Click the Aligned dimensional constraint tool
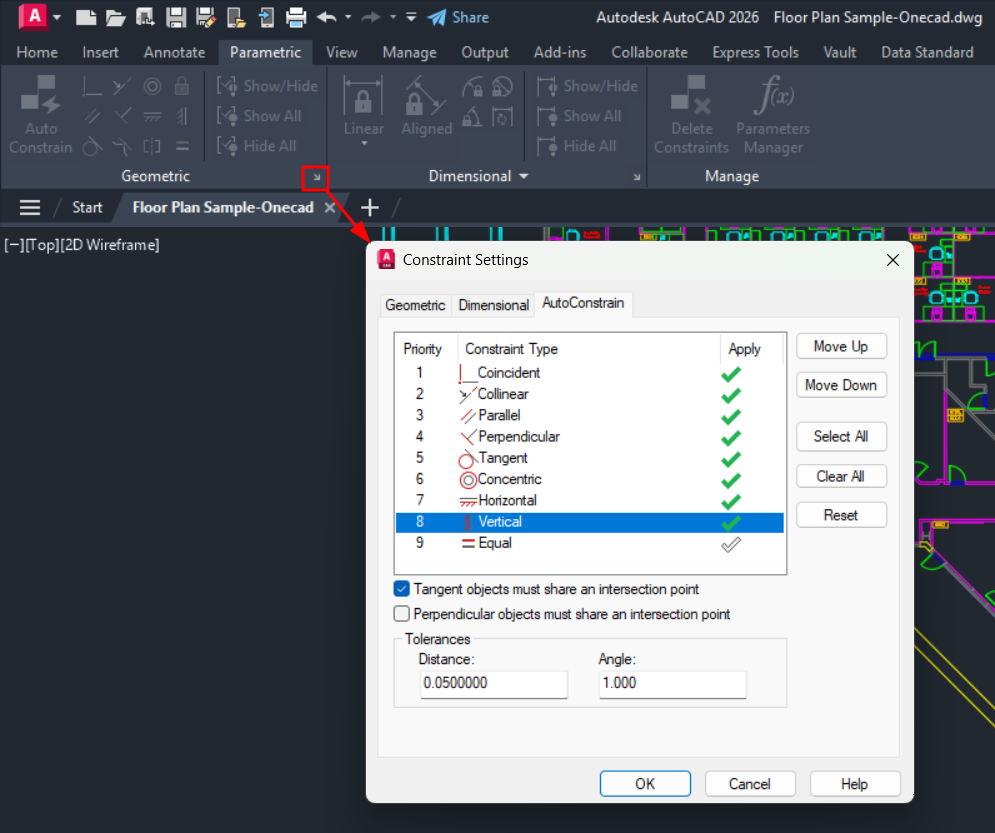995x833 pixels. pyautogui.click(x=426, y=107)
